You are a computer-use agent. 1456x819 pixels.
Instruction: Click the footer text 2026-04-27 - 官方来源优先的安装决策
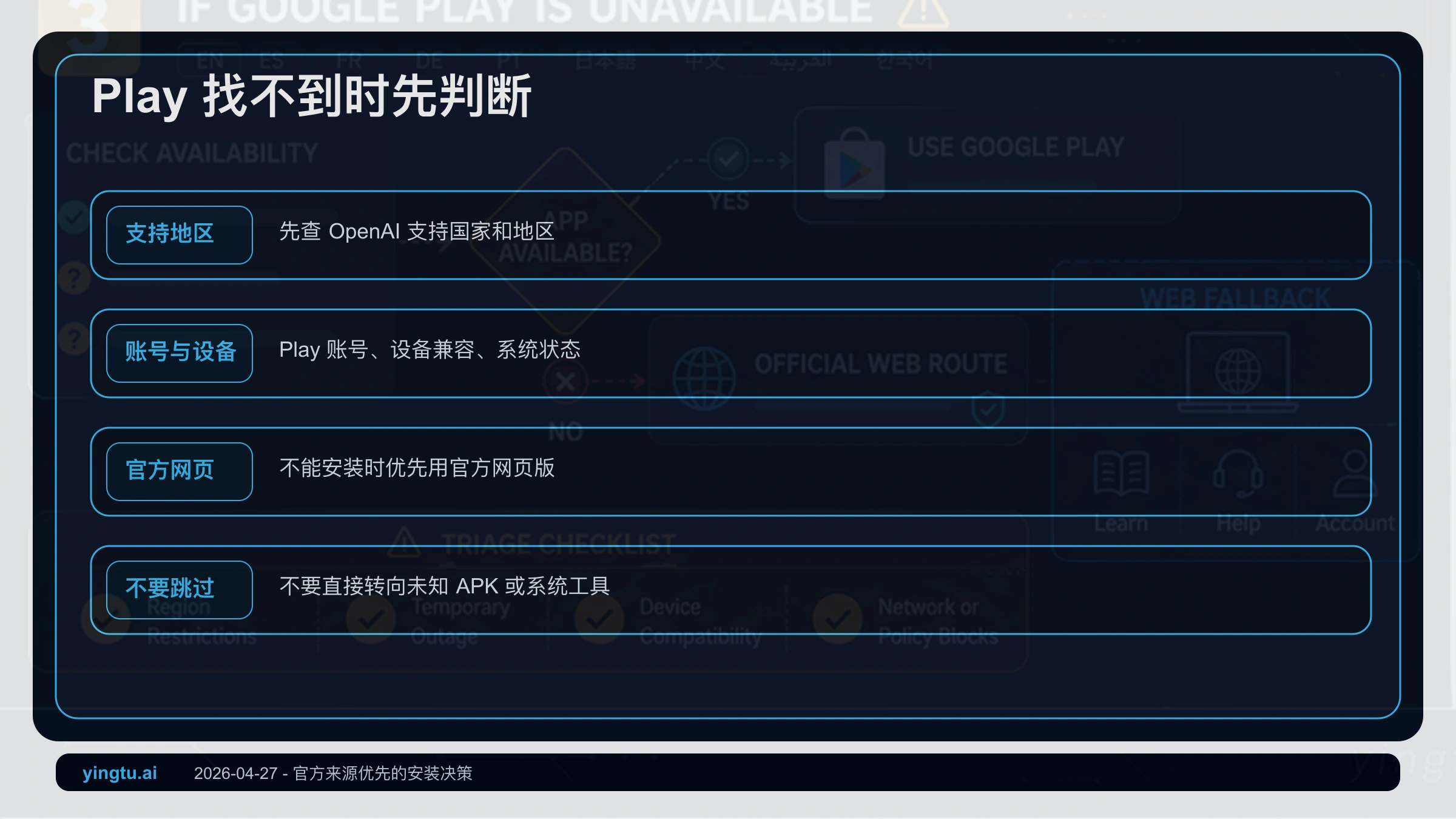pos(333,773)
